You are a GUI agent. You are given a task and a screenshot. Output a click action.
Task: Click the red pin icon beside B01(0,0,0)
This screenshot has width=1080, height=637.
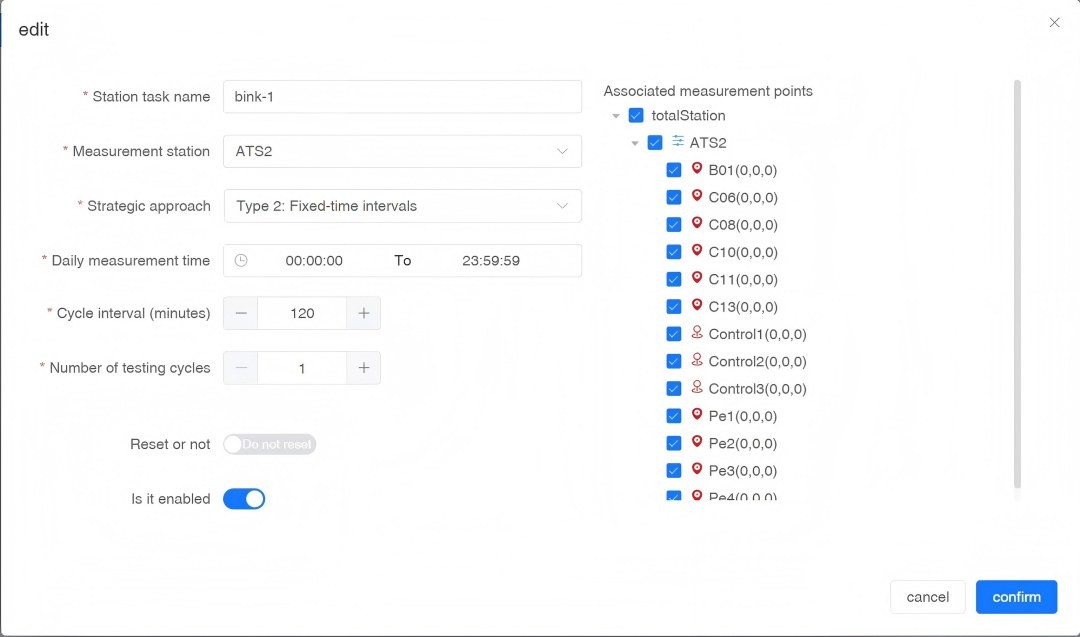pos(697,170)
